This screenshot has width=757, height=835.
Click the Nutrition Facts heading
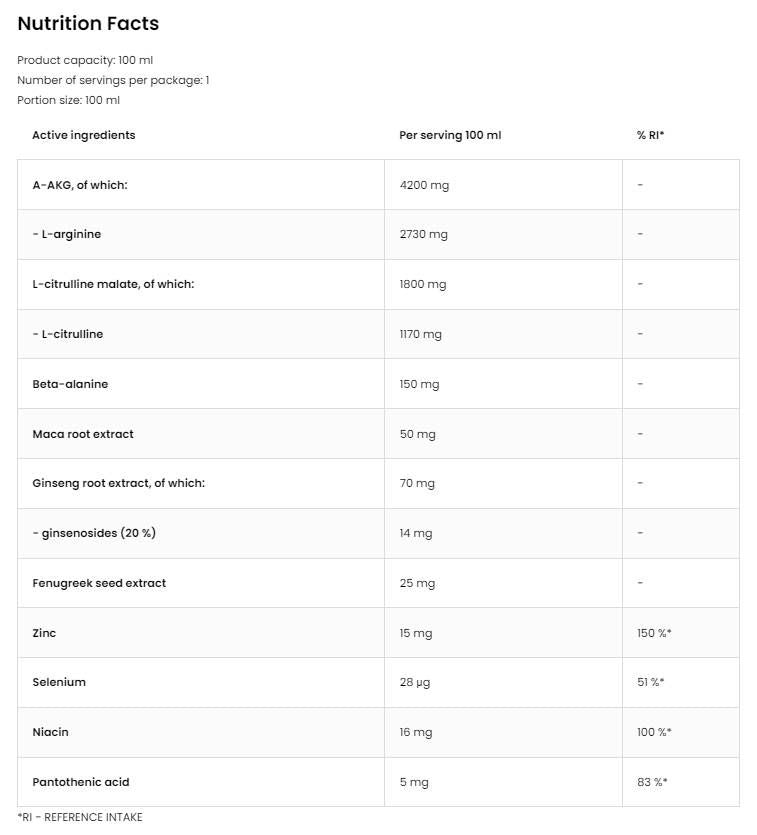(88, 23)
